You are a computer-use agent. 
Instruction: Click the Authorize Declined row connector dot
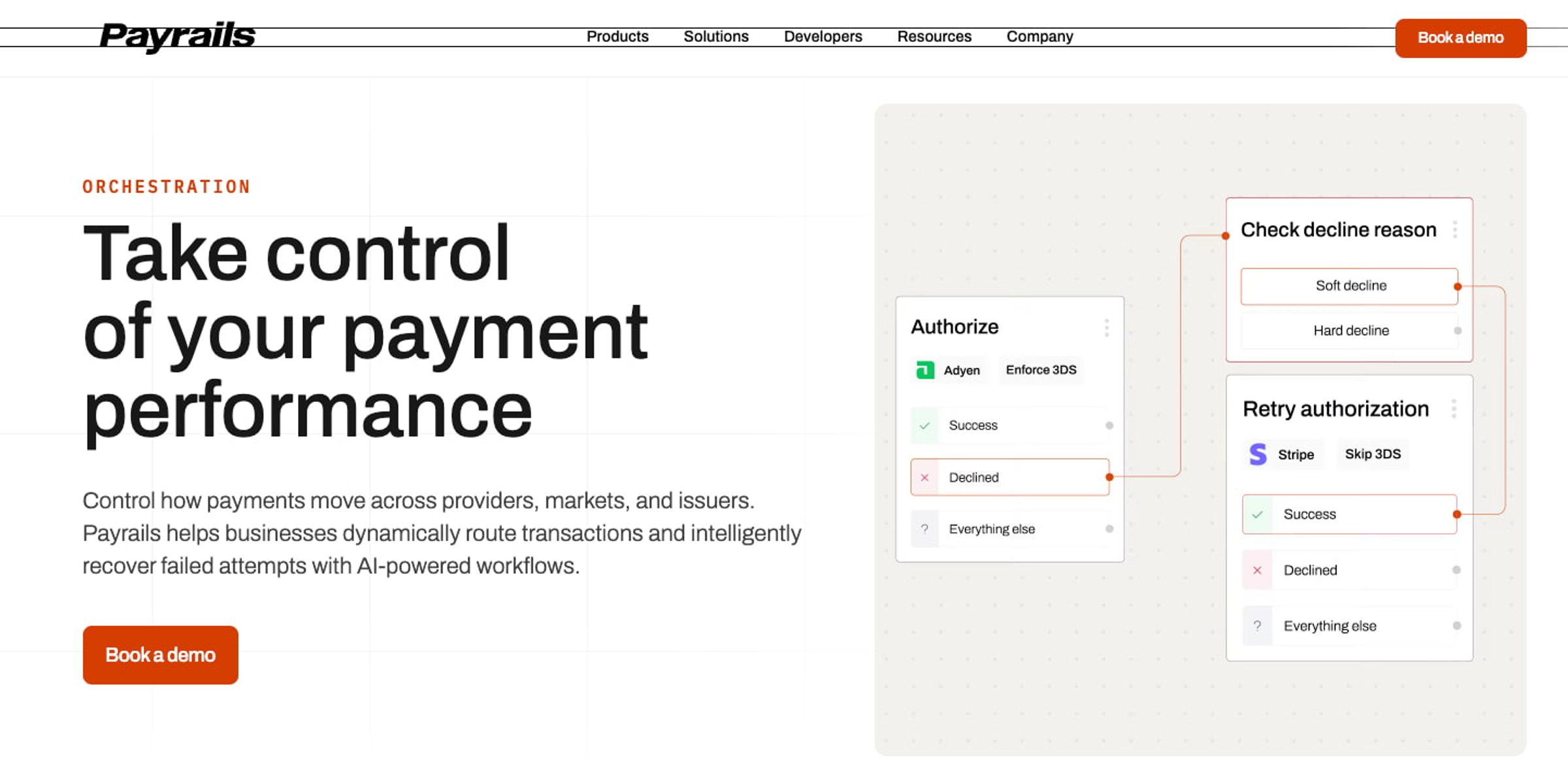(x=1109, y=477)
